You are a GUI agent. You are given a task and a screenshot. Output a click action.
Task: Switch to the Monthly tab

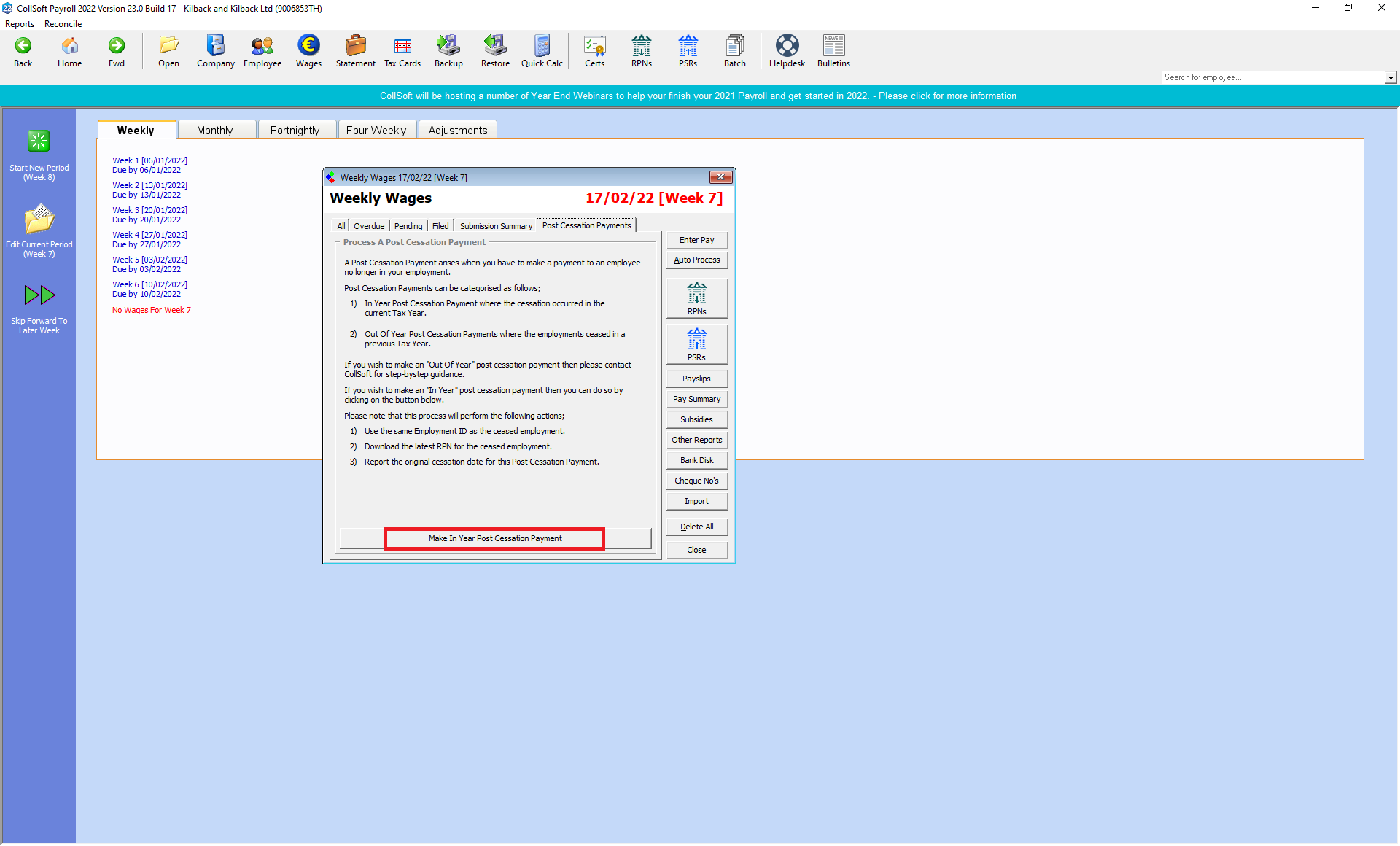214,130
